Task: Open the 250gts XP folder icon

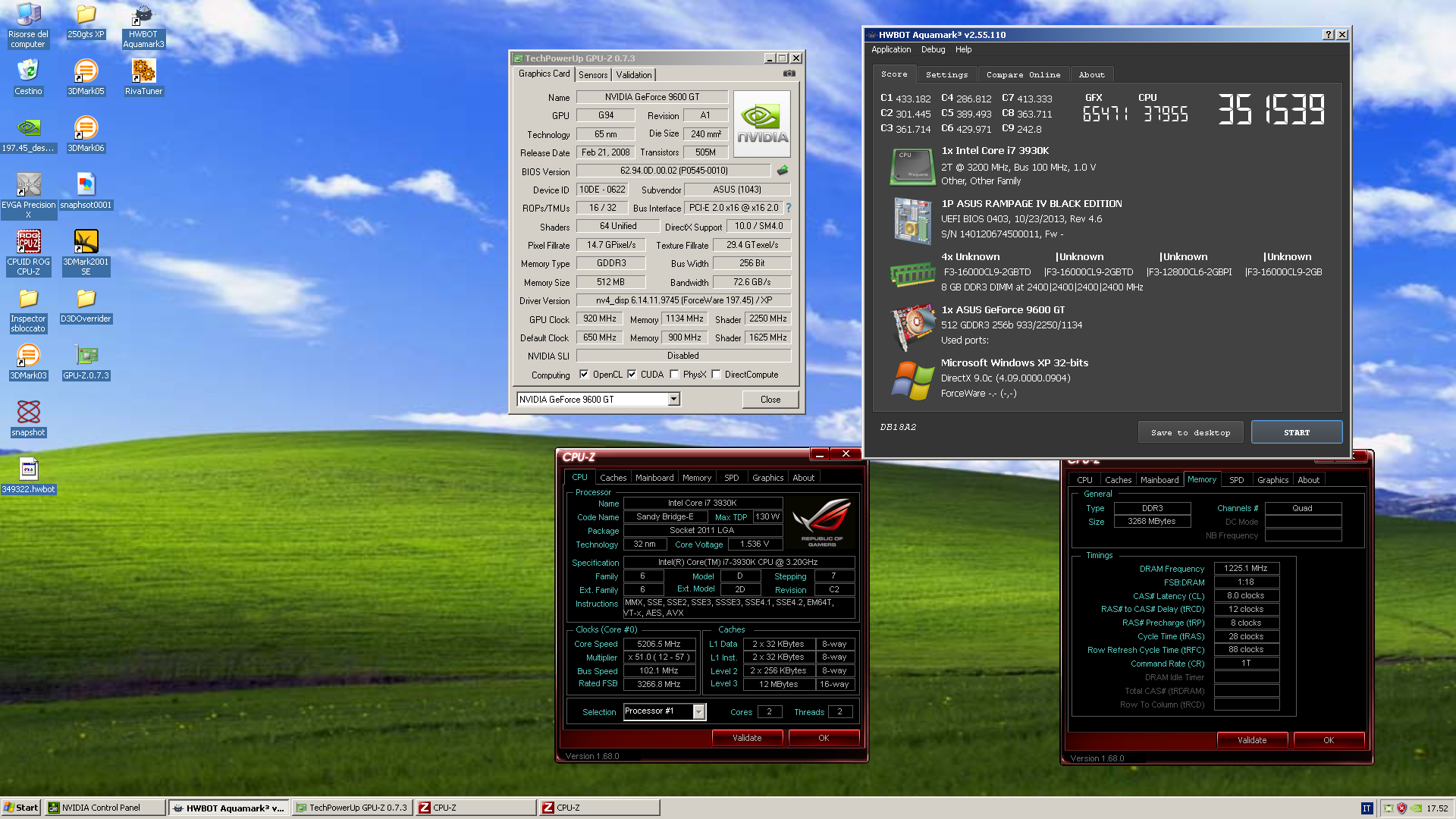Action: point(86,21)
